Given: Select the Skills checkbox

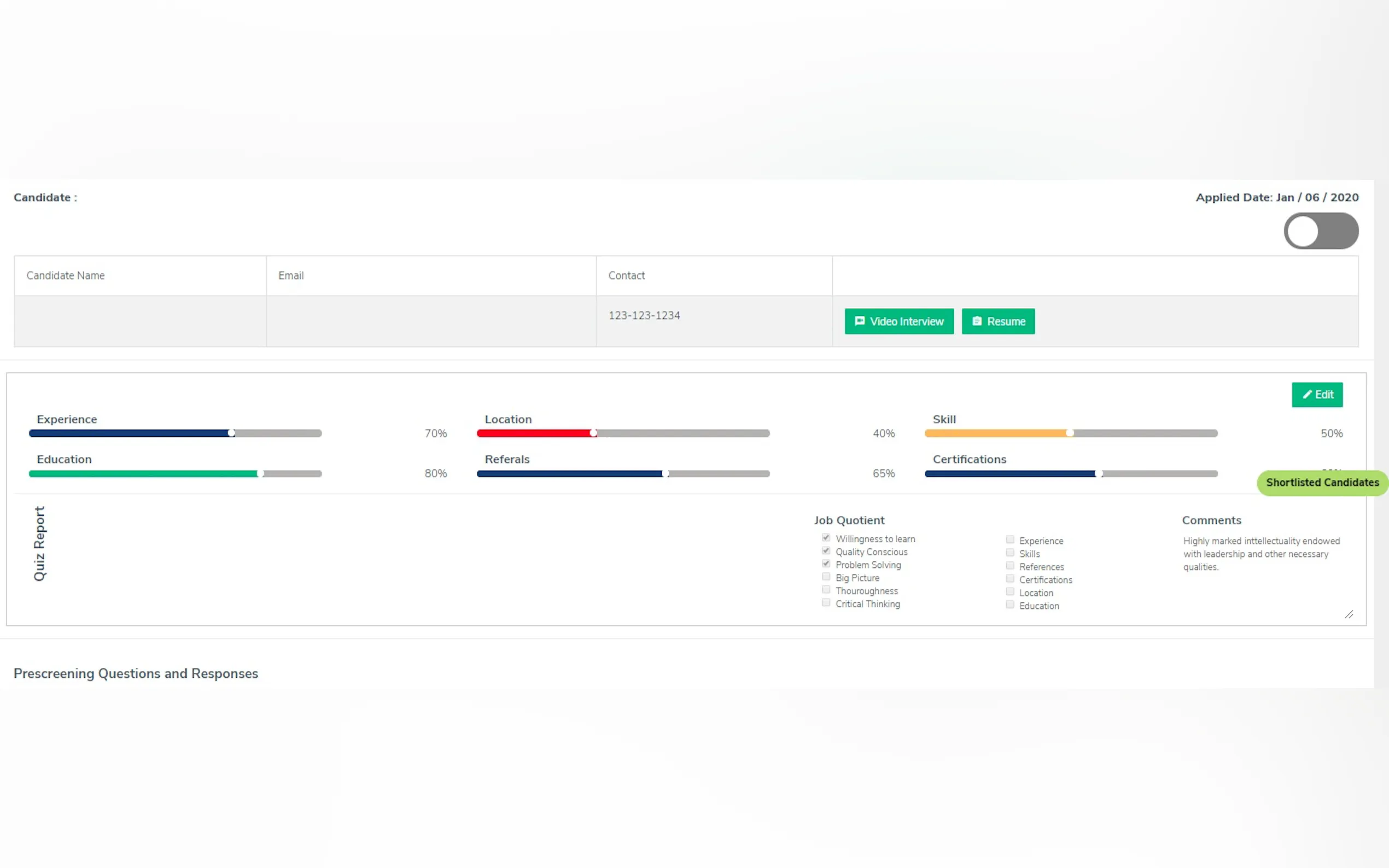Looking at the screenshot, I should (1009, 553).
